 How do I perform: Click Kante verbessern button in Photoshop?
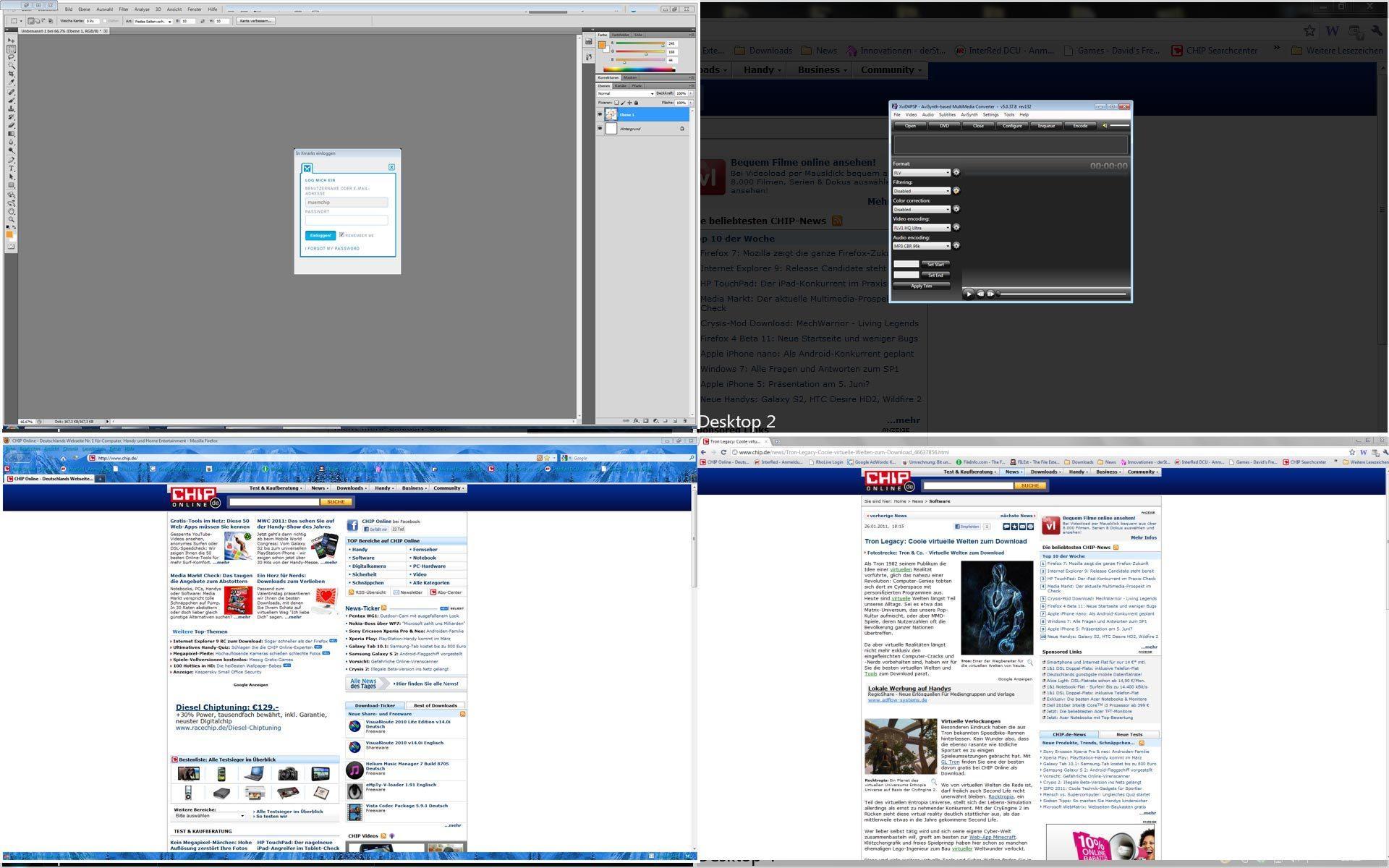255,21
